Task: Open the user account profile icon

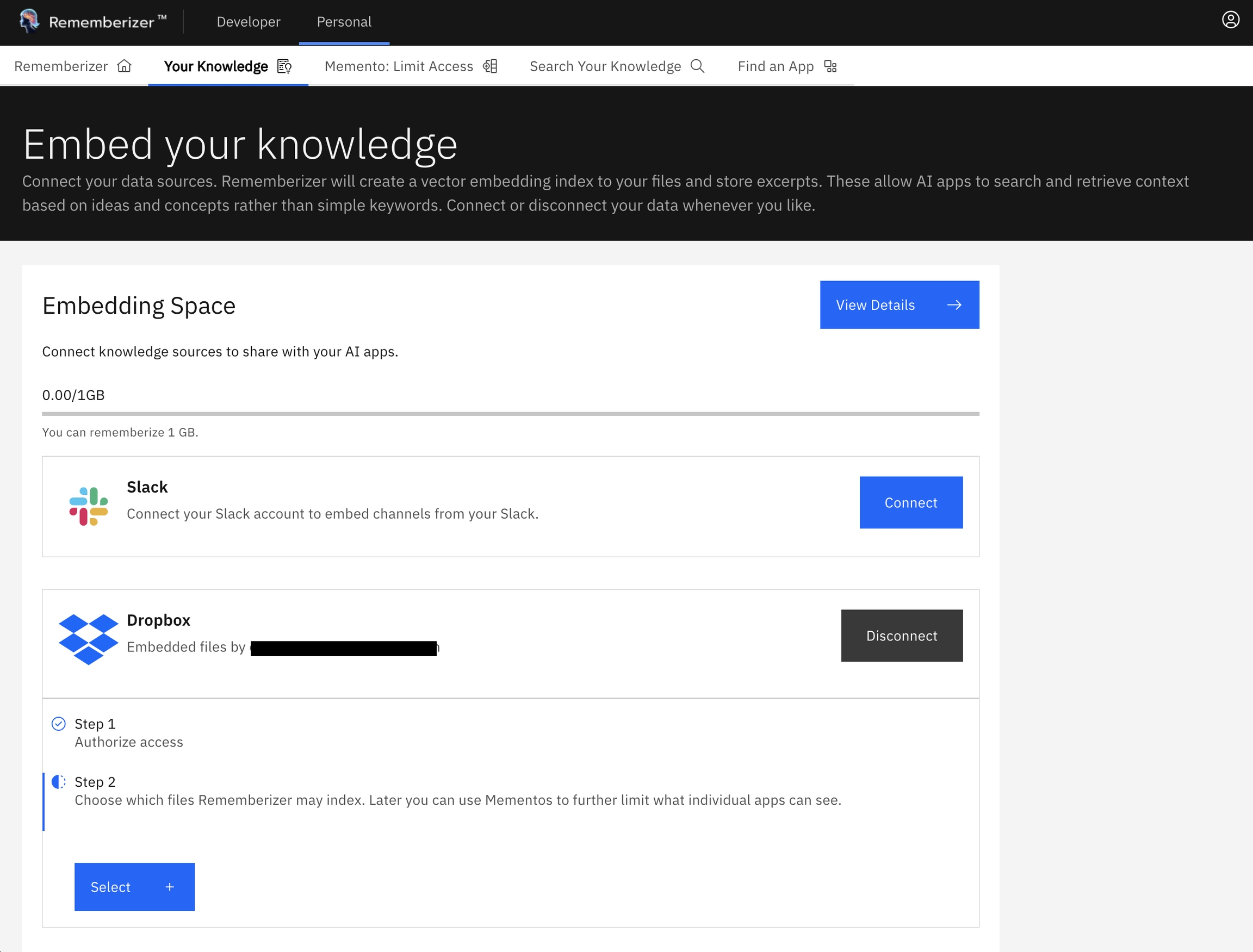Action: point(1230,20)
